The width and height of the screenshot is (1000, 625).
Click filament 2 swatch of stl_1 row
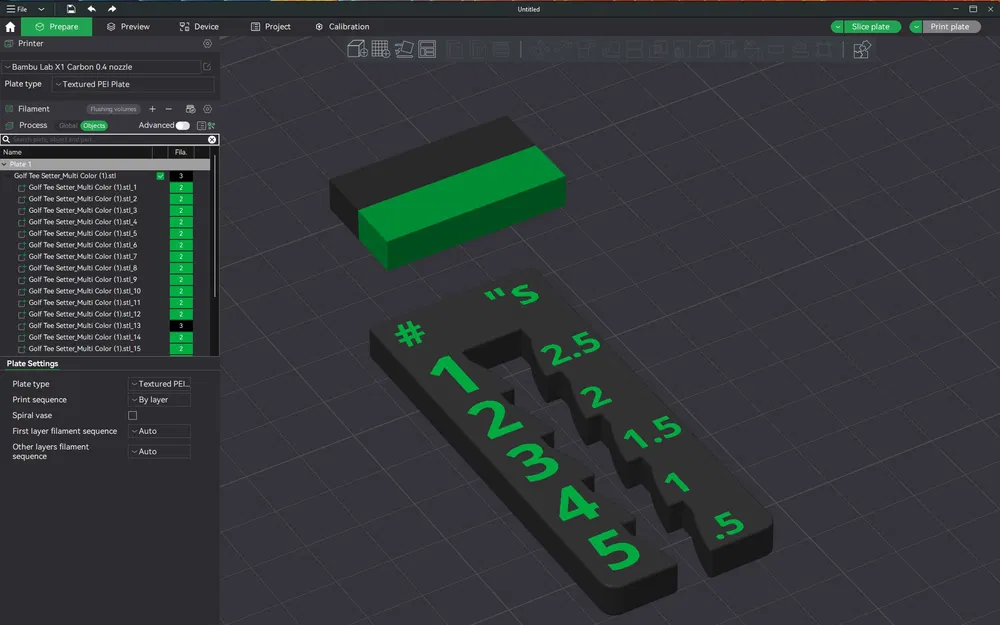181,188
